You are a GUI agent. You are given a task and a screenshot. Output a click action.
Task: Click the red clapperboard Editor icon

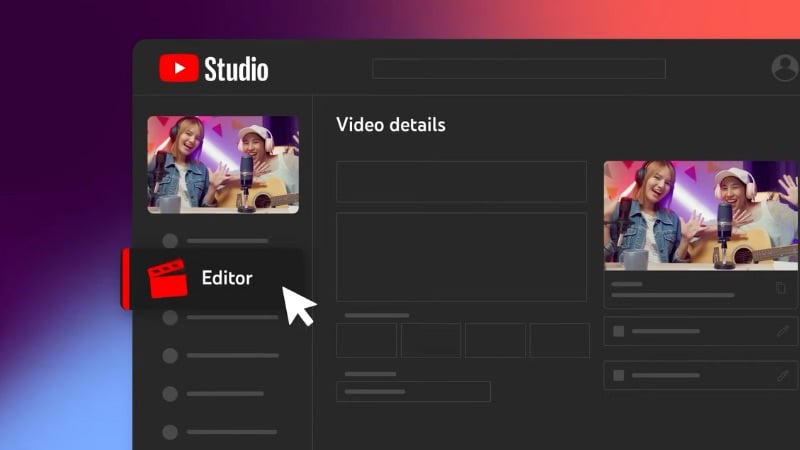point(167,279)
